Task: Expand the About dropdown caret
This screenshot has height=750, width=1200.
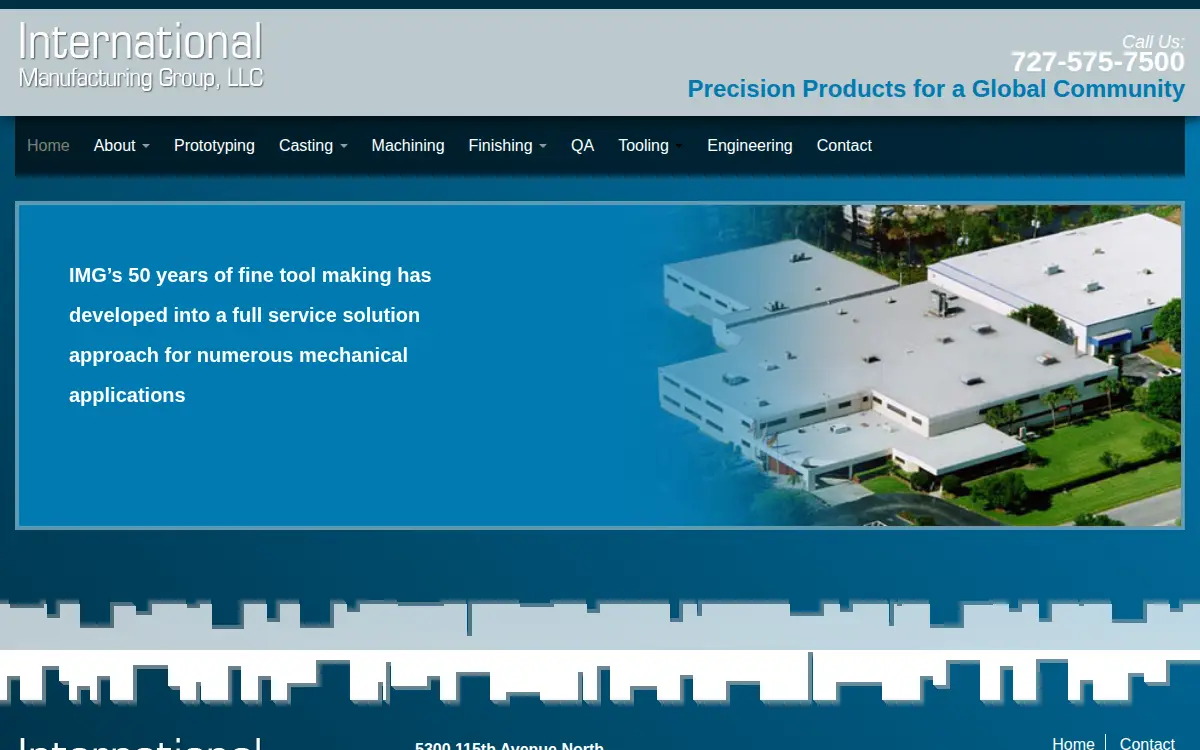Action: [x=145, y=147]
